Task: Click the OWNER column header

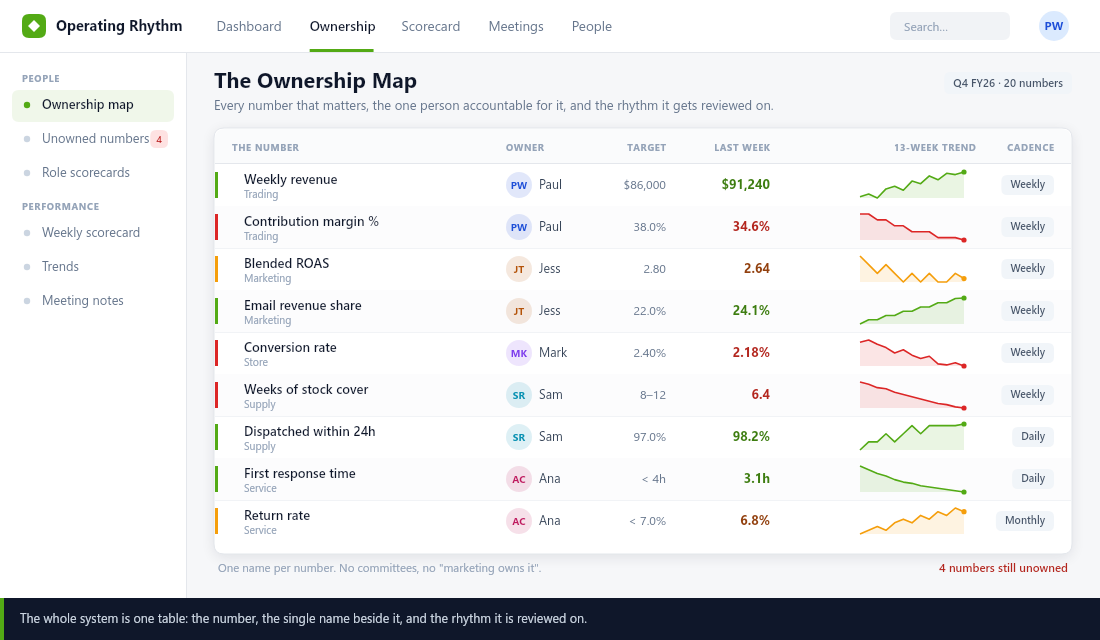Action: click(525, 148)
